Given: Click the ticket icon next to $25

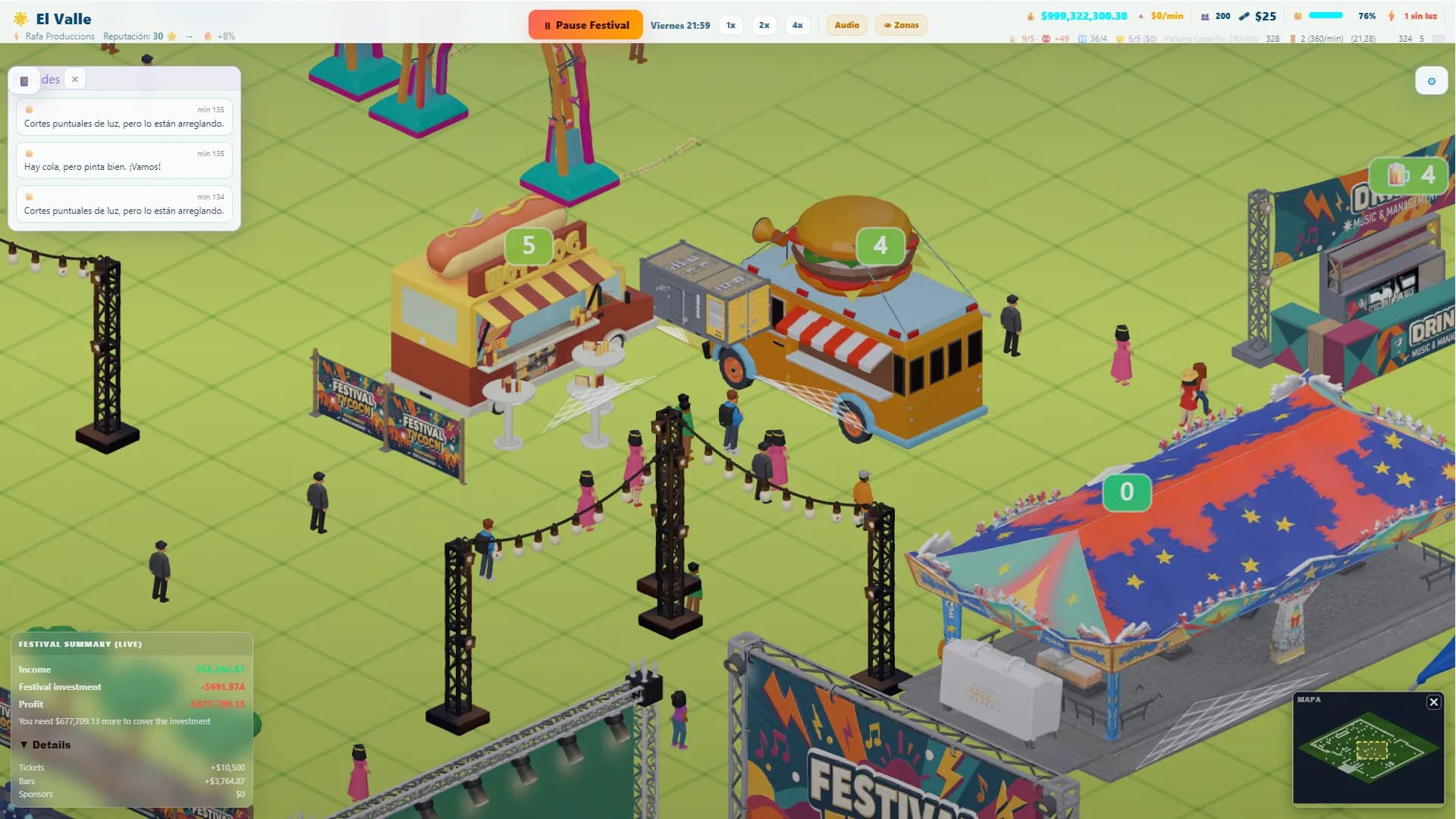Looking at the screenshot, I should (1244, 16).
